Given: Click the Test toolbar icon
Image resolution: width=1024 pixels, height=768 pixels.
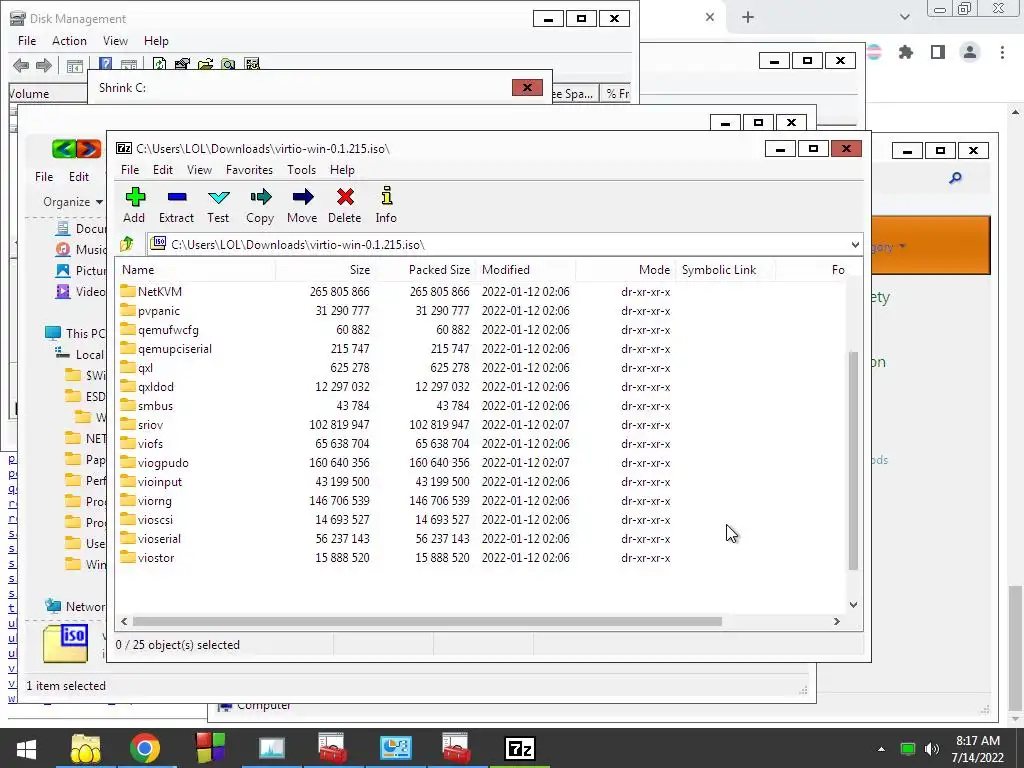Looking at the screenshot, I should pyautogui.click(x=218, y=205).
